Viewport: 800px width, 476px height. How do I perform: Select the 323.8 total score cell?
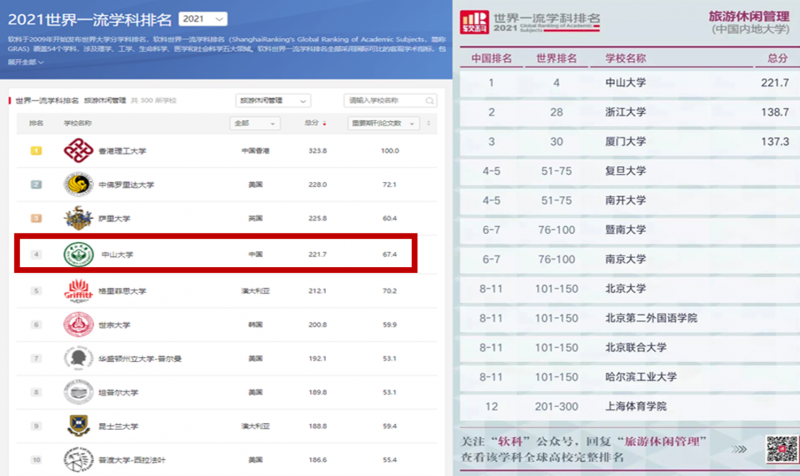point(317,151)
